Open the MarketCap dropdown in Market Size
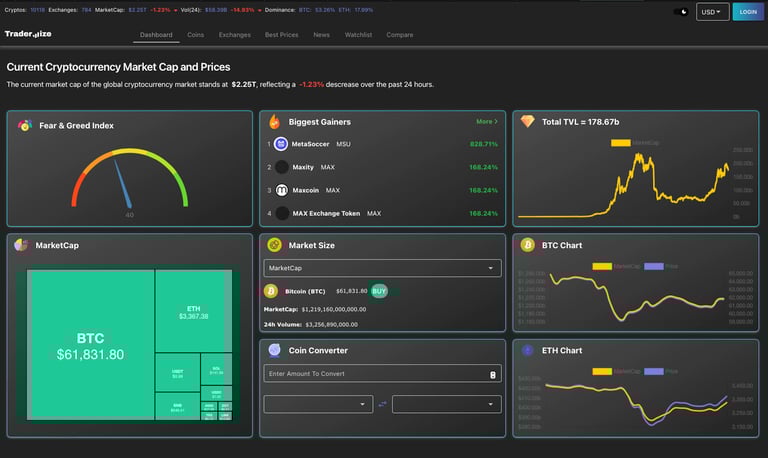 [x=382, y=268]
